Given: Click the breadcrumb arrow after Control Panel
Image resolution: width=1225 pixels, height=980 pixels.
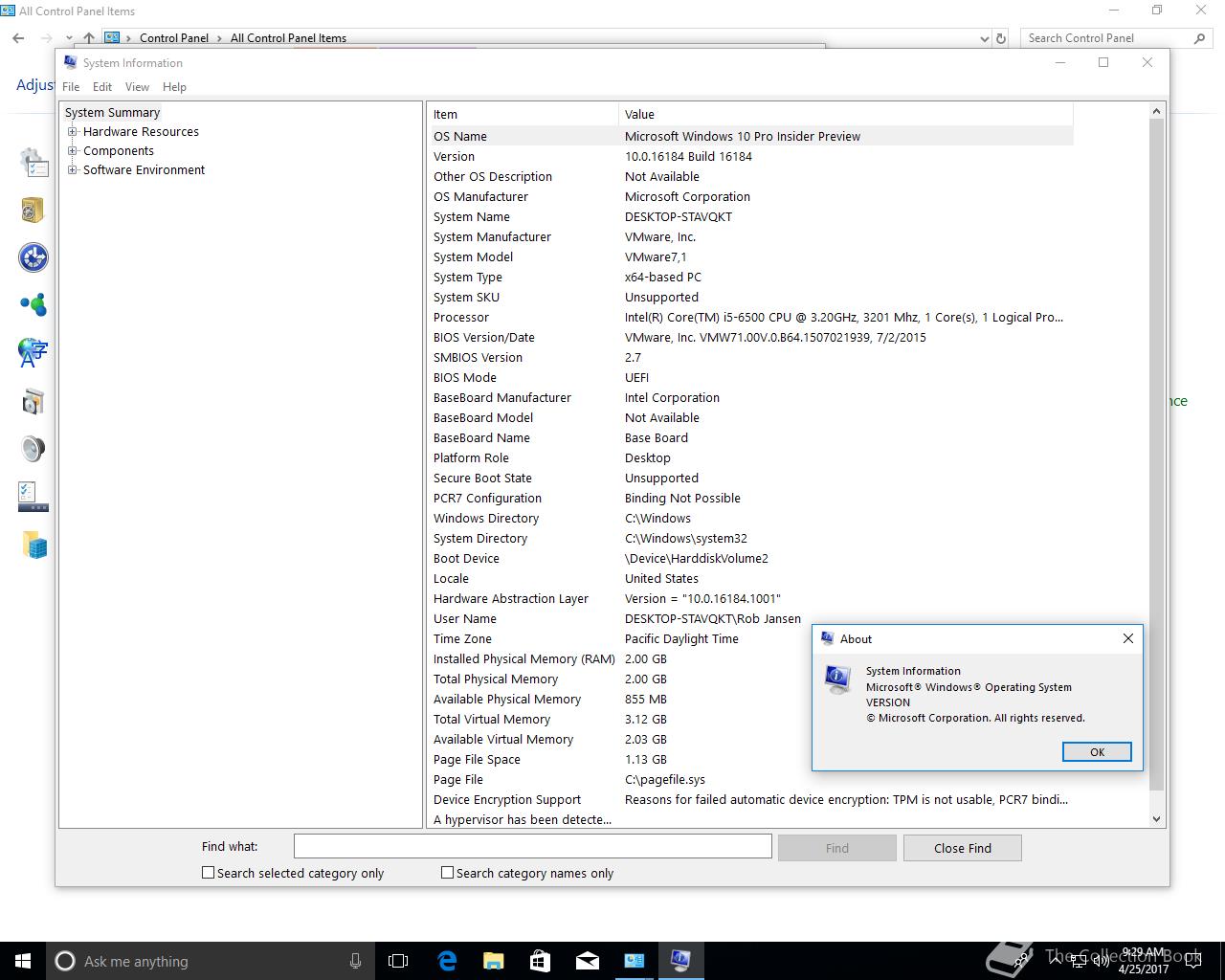Looking at the screenshot, I should 219,38.
